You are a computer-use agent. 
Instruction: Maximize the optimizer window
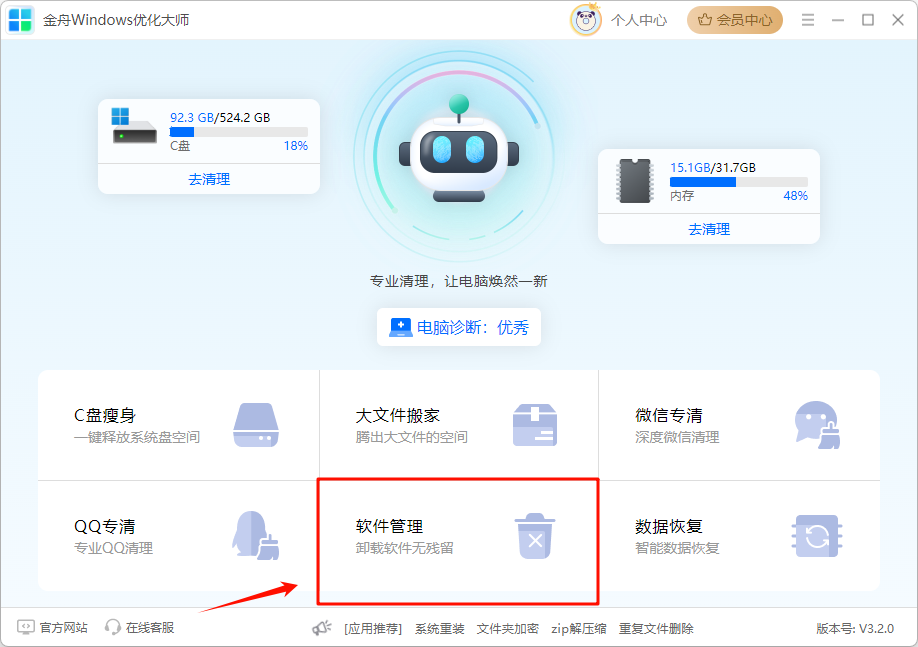point(868,20)
